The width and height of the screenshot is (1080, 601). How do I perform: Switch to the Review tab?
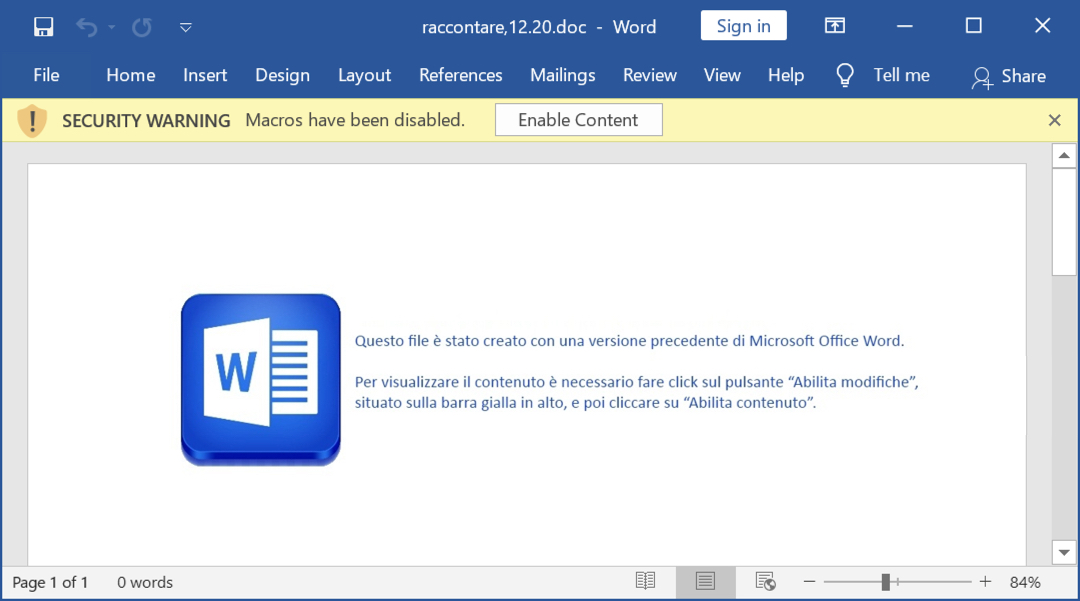coord(650,75)
